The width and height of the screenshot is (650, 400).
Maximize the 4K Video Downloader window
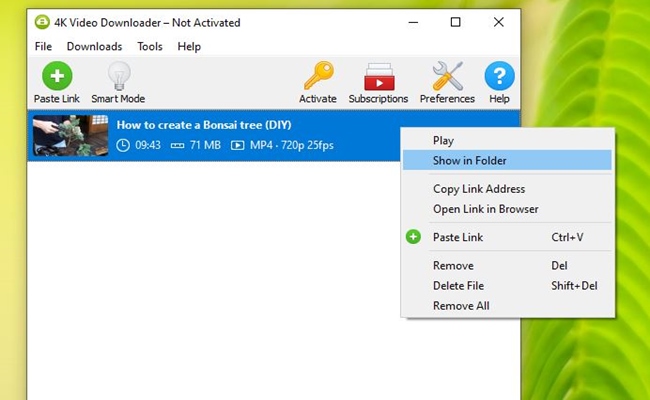tap(456, 22)
